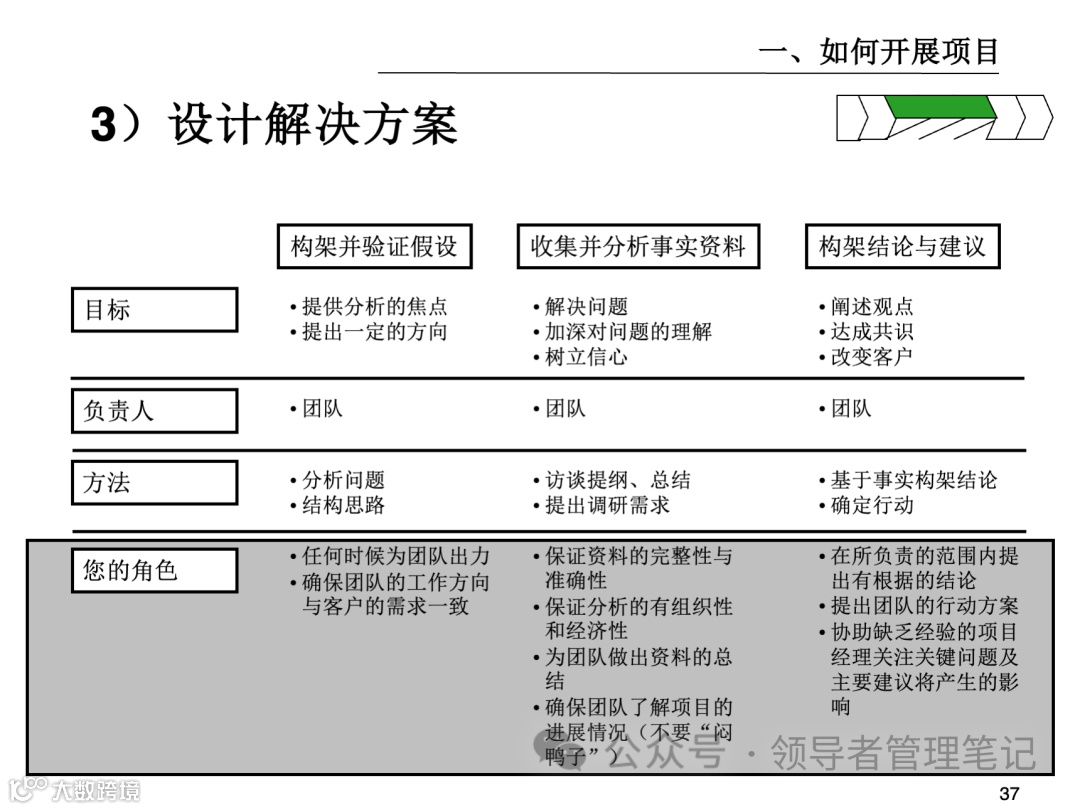Image resolution: width=1080 pixels, height=810 pixels.
Task: Click the bullet 达成共识
Action: [866, 332]
